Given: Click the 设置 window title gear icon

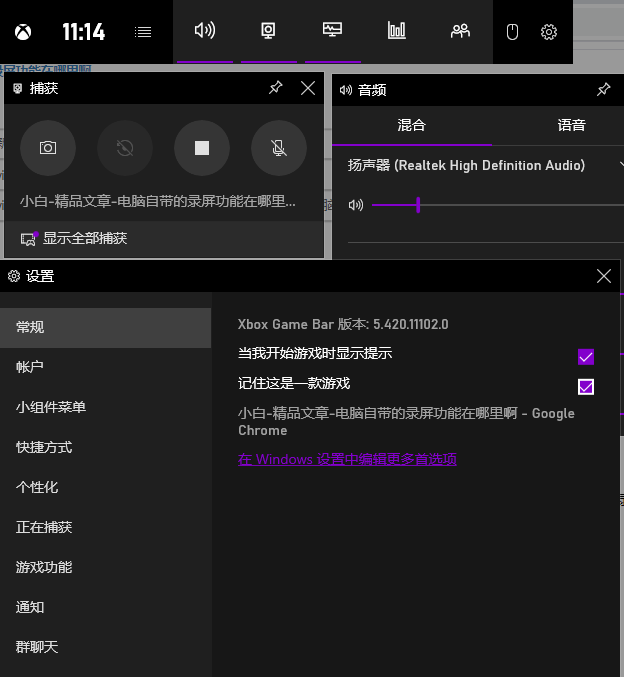Looking at the screenshot, I should coord(14,276).
